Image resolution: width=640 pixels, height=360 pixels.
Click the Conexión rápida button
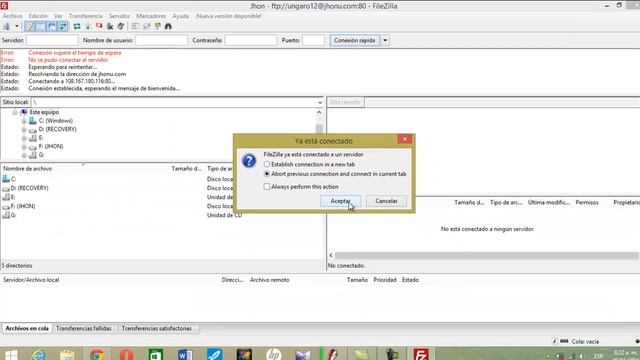(x=354, y=40)
